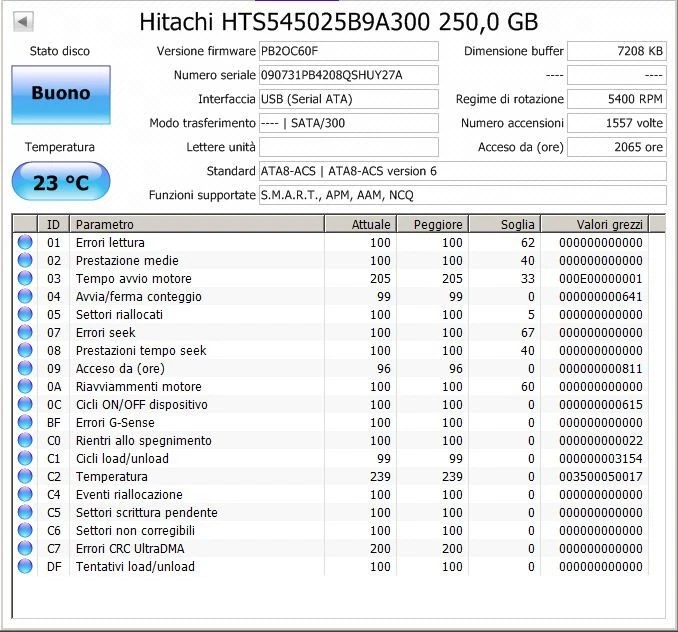Click status orb for Errori seek row
Screen dimensions: 678x632
click(25, 332)
